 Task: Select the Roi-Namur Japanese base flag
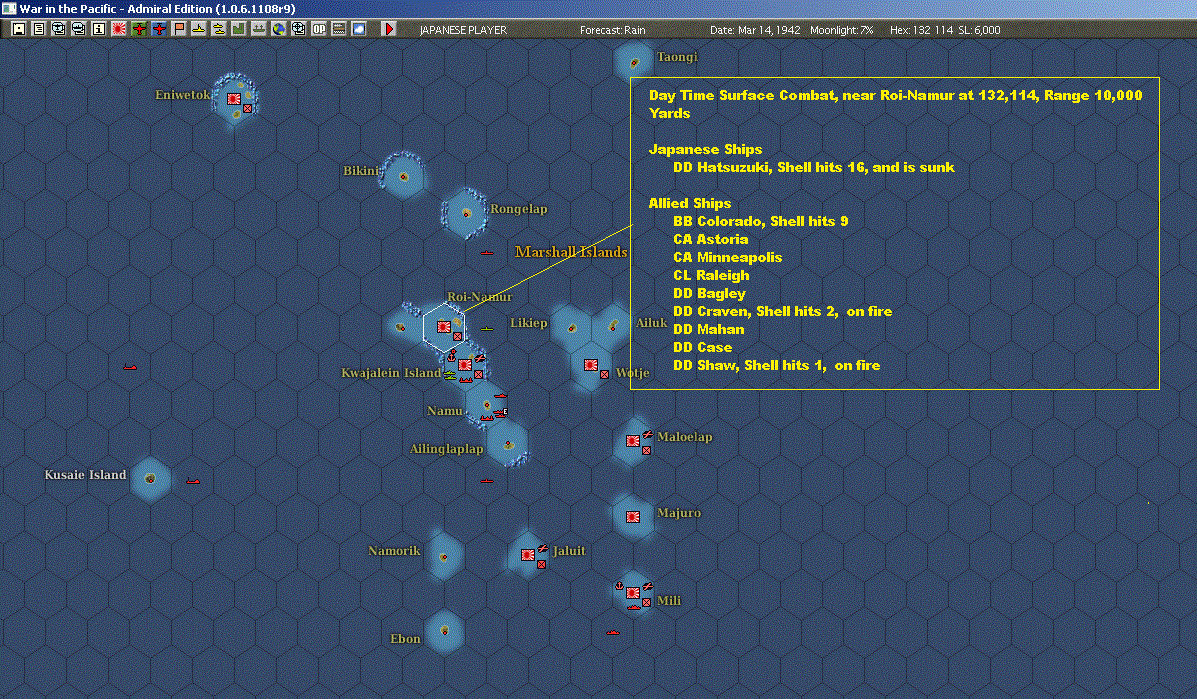[444, 327]
